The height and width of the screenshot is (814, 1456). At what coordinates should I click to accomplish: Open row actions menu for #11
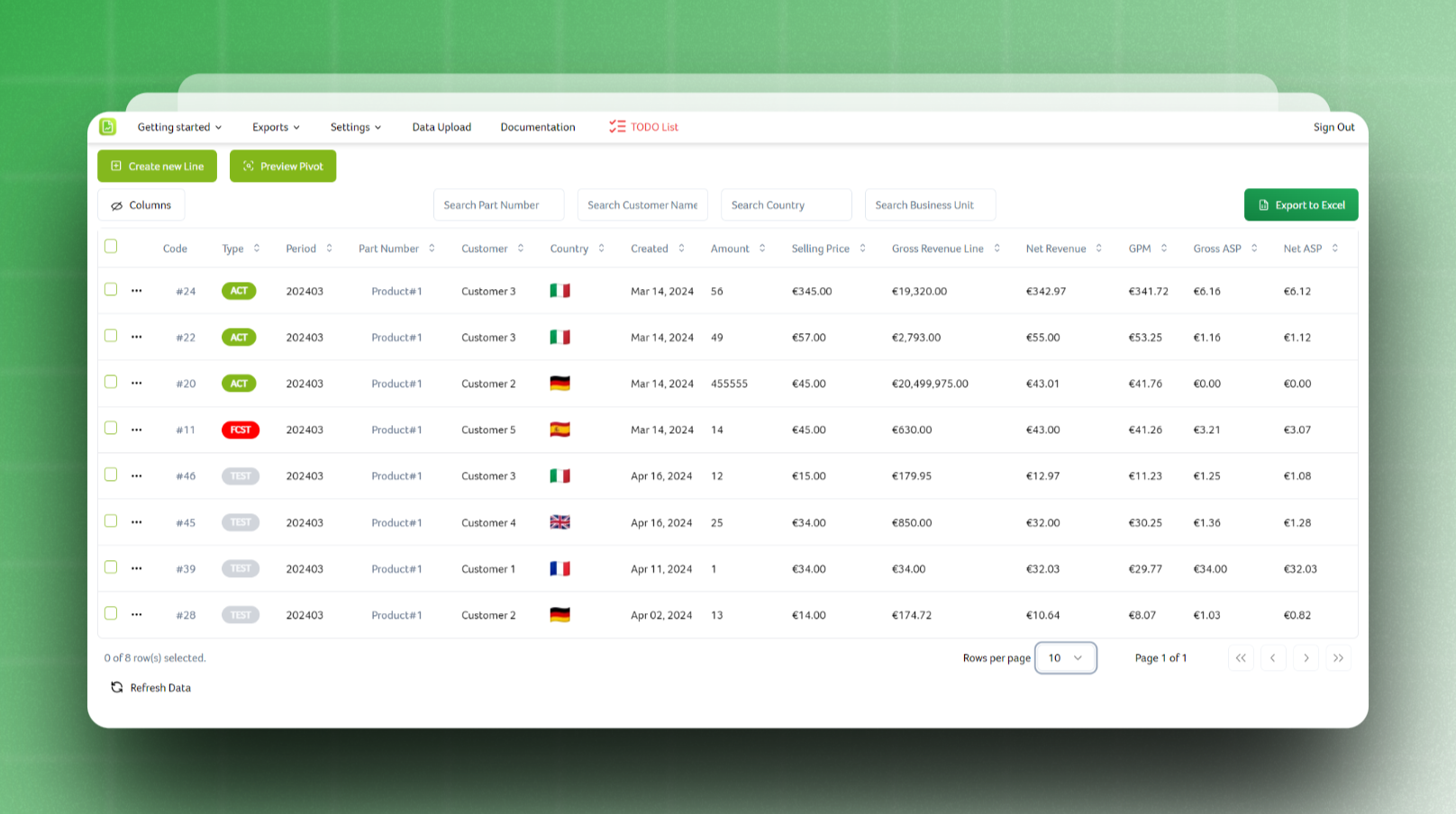point(136,430)
